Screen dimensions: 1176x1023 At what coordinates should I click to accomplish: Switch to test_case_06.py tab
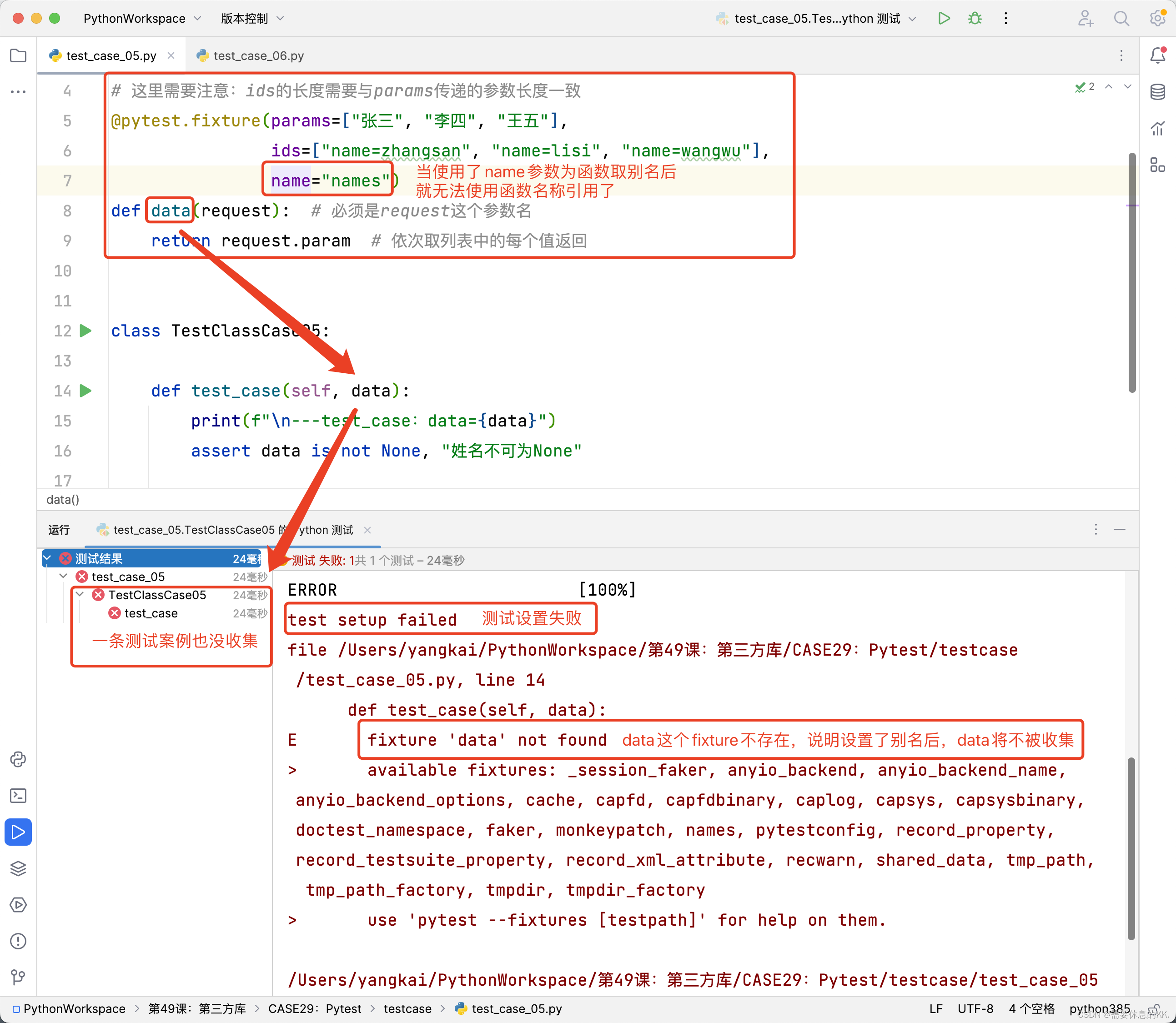pyautogui.click(x=250, y=55)
